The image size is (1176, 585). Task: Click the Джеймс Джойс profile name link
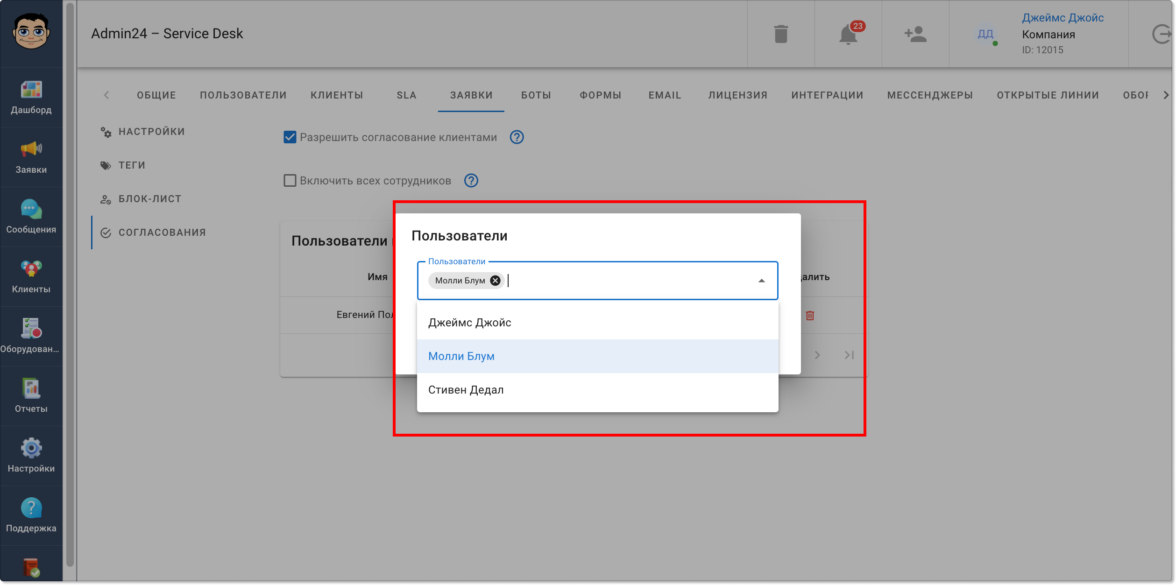[x=1062, y=18]
